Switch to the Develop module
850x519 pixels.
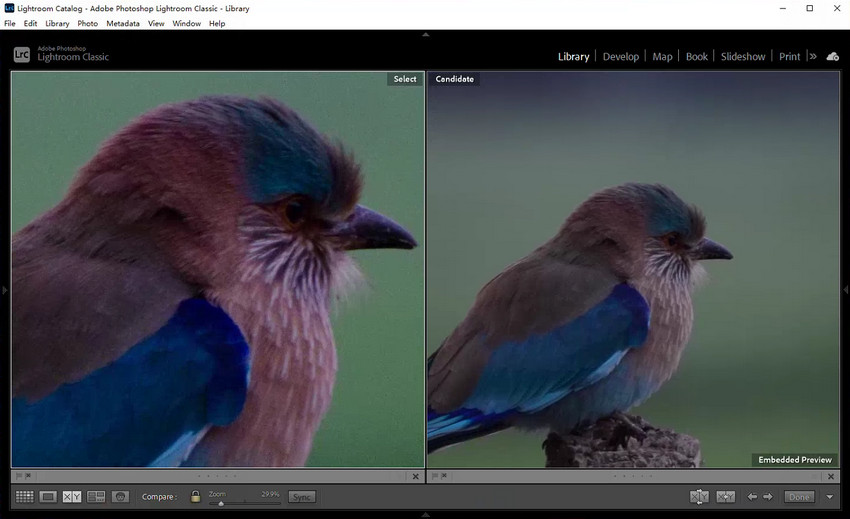coord(621,56)
